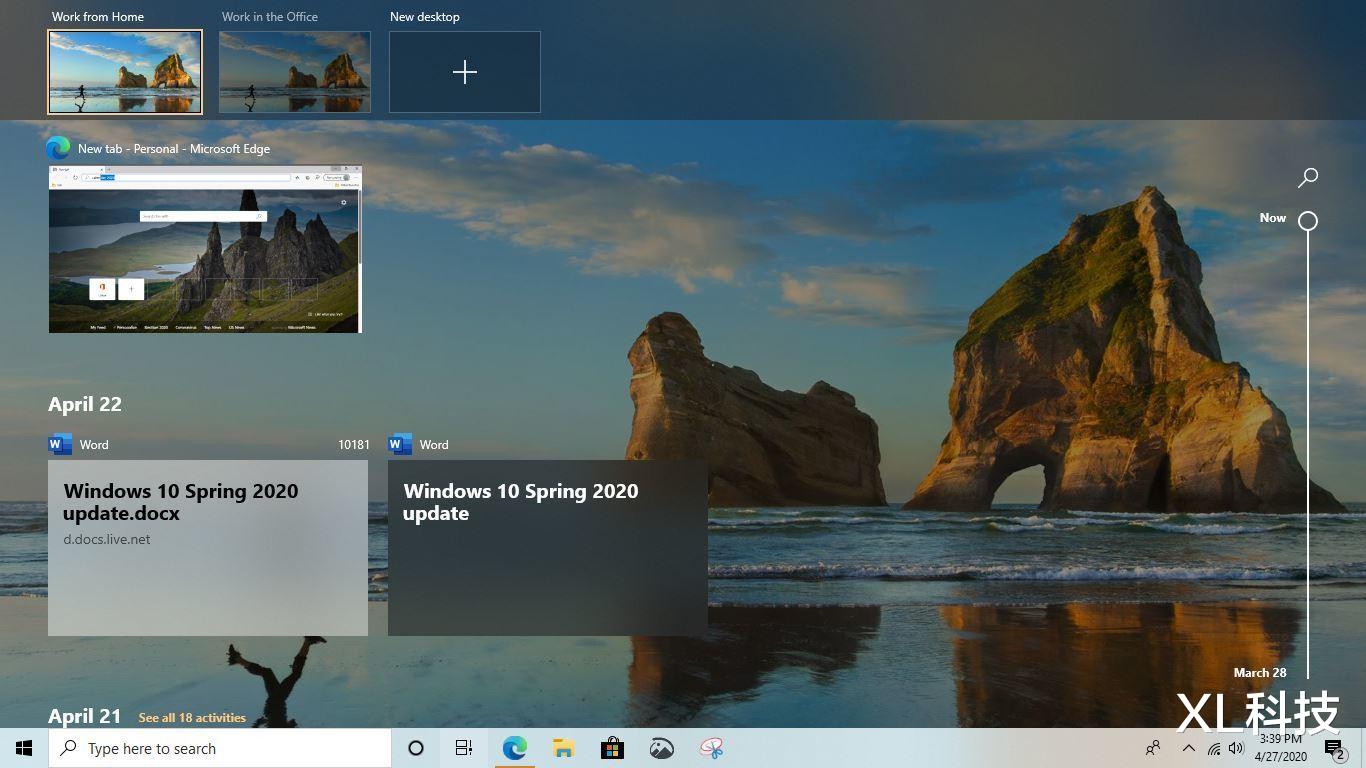Open Snip & Sketch from the taskbar
Screen dimensions: 1366x768
711,748
